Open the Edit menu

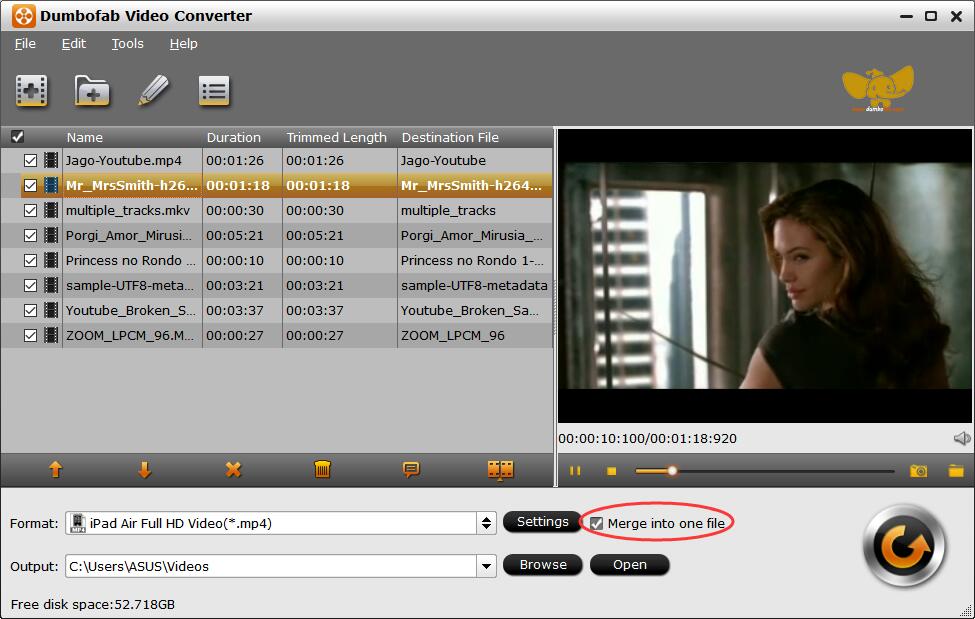pos(73,44)
